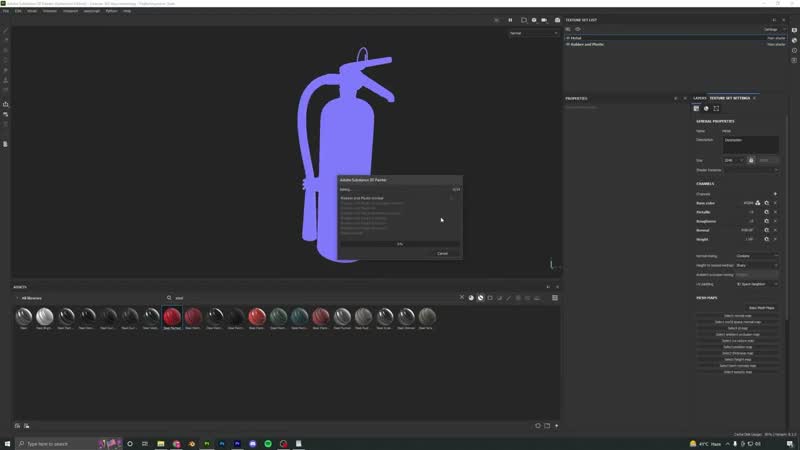Screen dimensions: 800x450
Task: Open the Python menu
Action: coord(111,11)
